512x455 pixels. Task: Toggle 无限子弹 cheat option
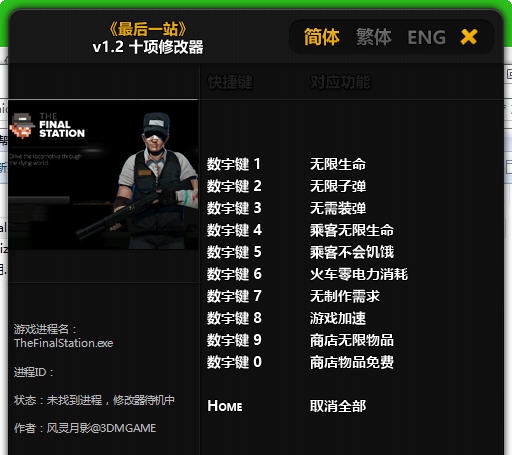pyautogui.click(x=338, y=186)
